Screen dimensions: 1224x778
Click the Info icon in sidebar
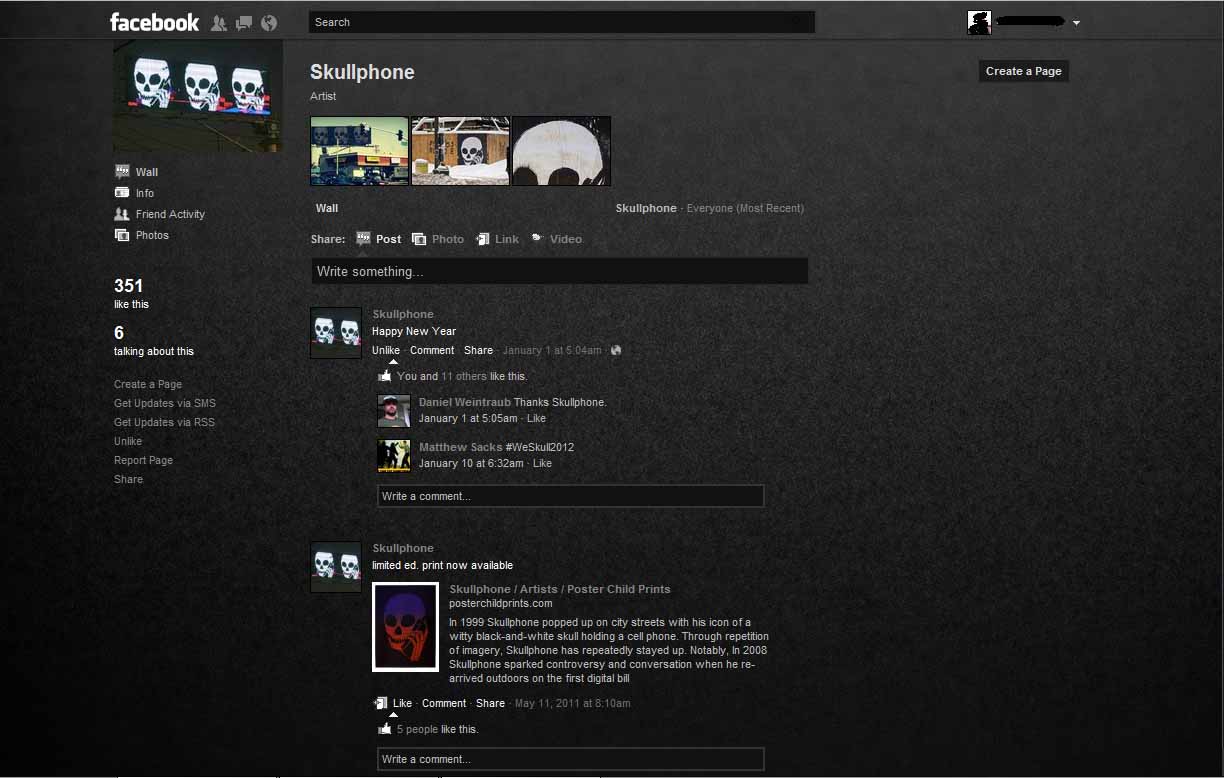[122, 193]
